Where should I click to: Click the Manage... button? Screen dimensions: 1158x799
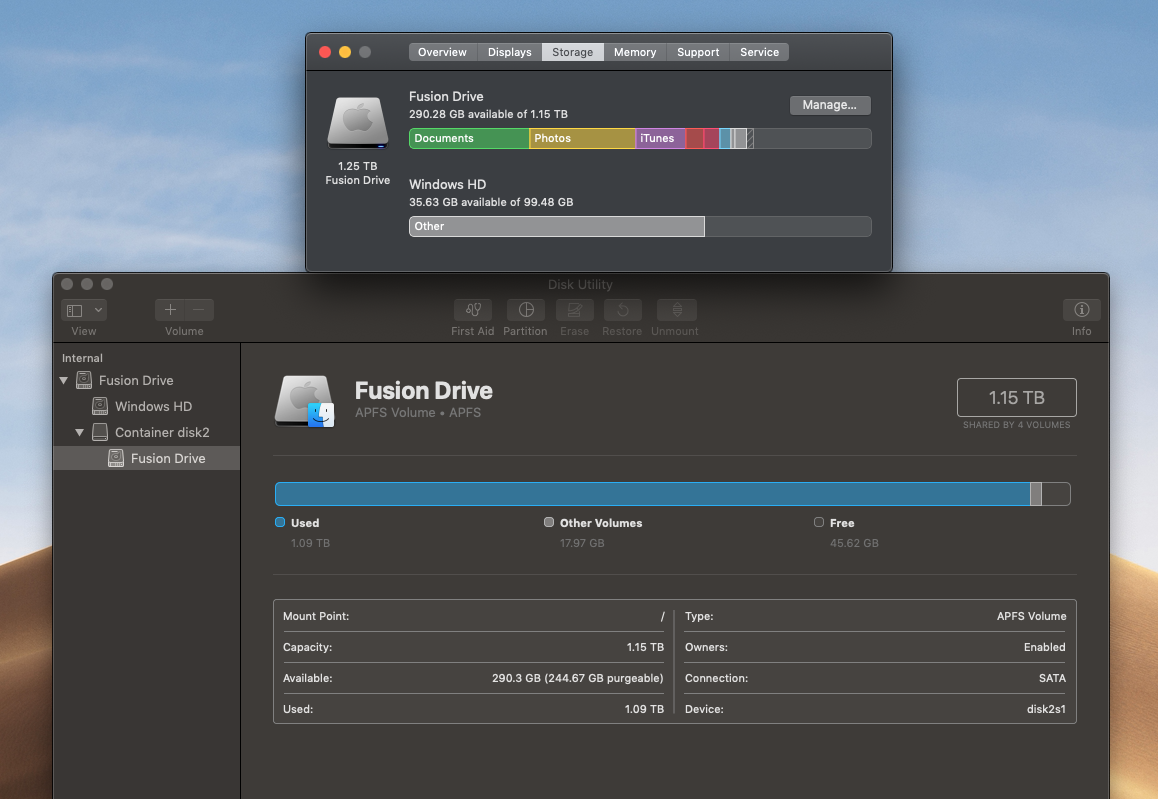(x=830, y=105)
